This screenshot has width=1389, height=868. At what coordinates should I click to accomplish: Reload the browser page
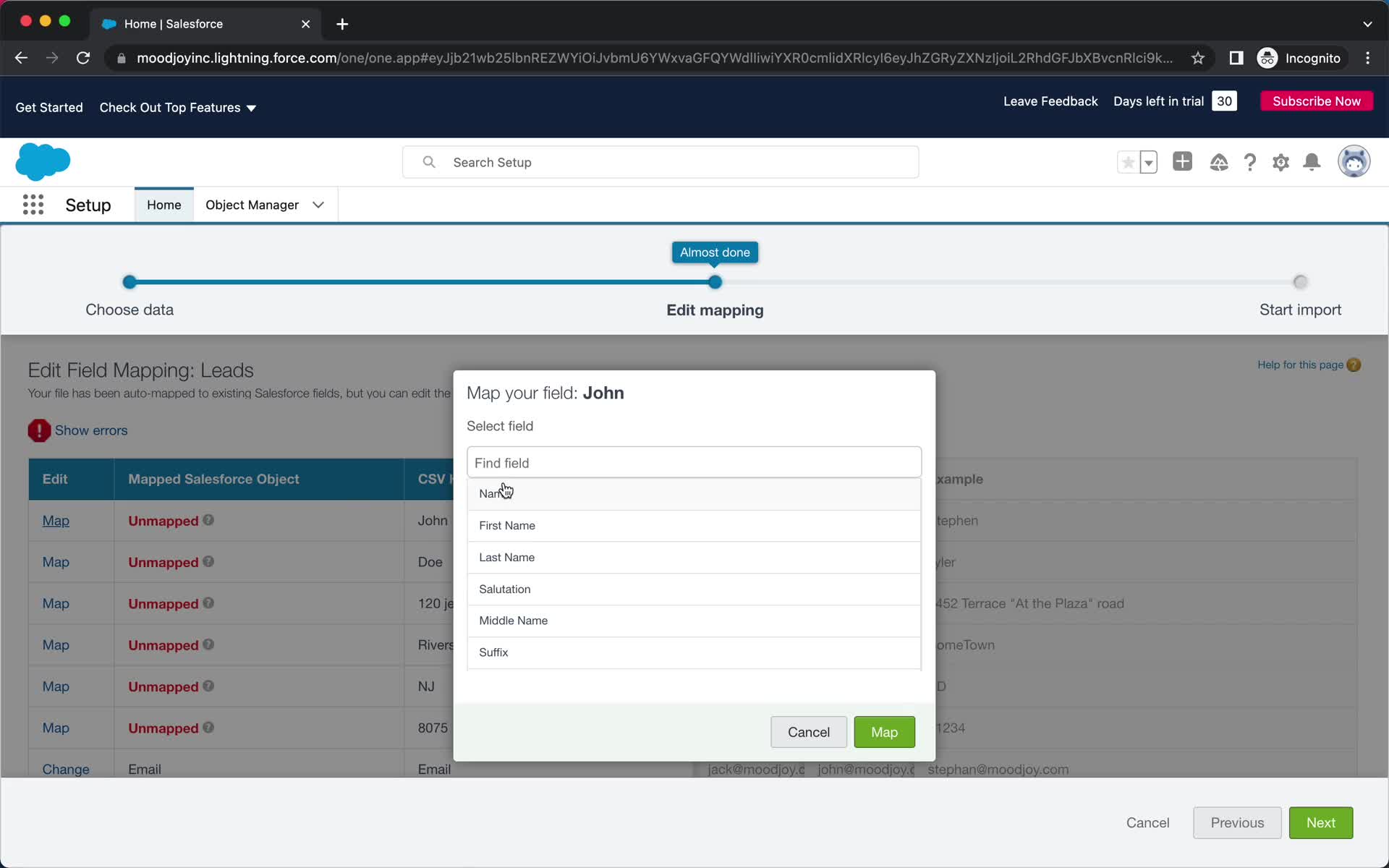coord(83,58)
